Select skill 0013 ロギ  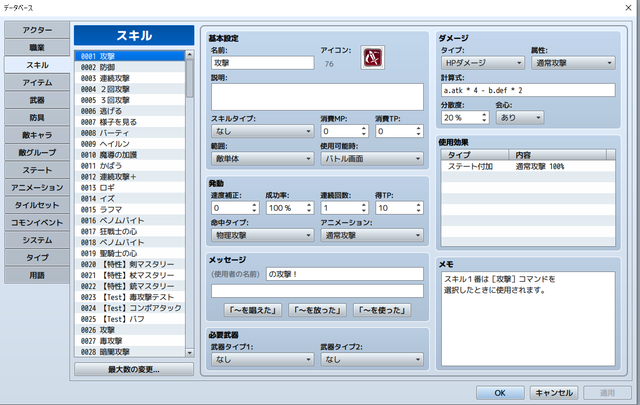(130, 188)
